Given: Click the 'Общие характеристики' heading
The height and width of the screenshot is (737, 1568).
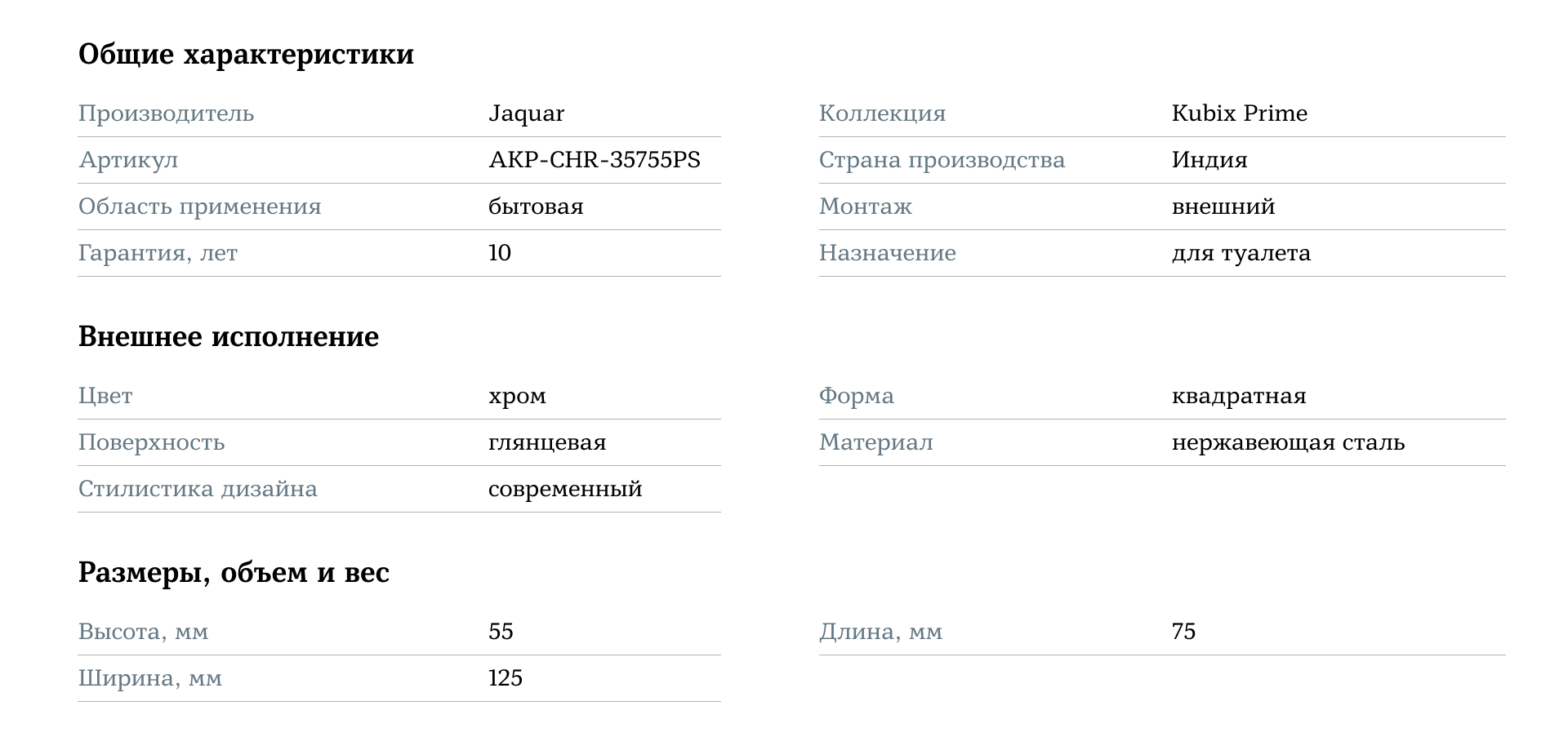Looking at the screenshot, I should coord(246,55).
